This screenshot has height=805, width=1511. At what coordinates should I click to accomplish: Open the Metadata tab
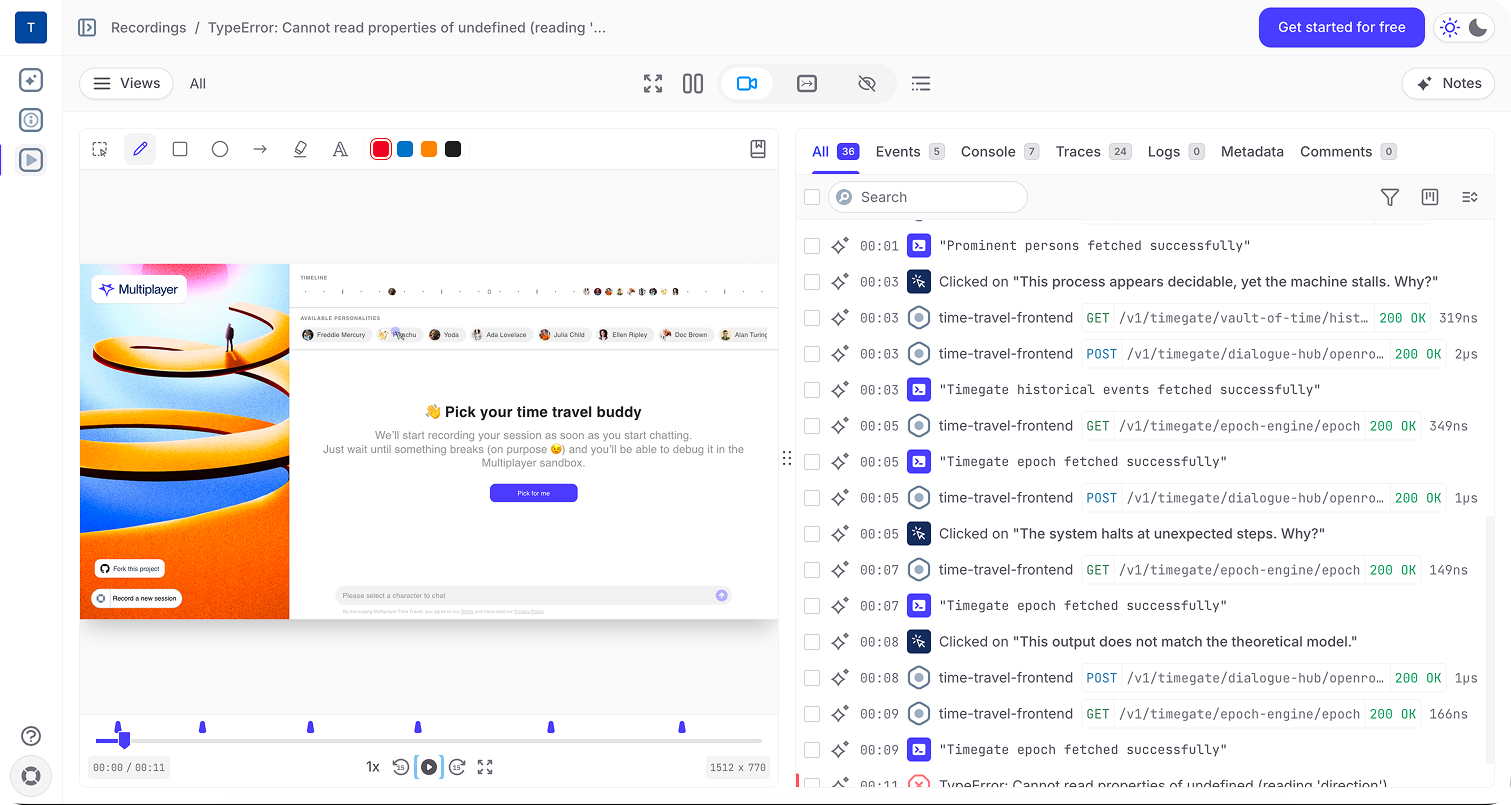(1252, 152)
